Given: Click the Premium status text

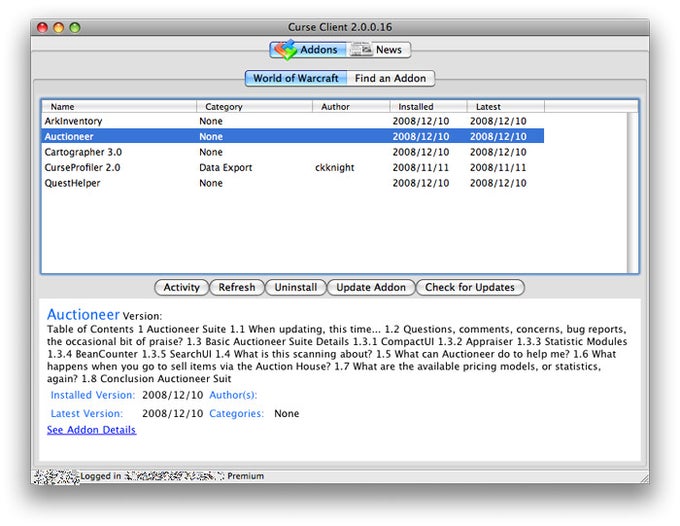Looking at the screenshot, I should 245,476.
